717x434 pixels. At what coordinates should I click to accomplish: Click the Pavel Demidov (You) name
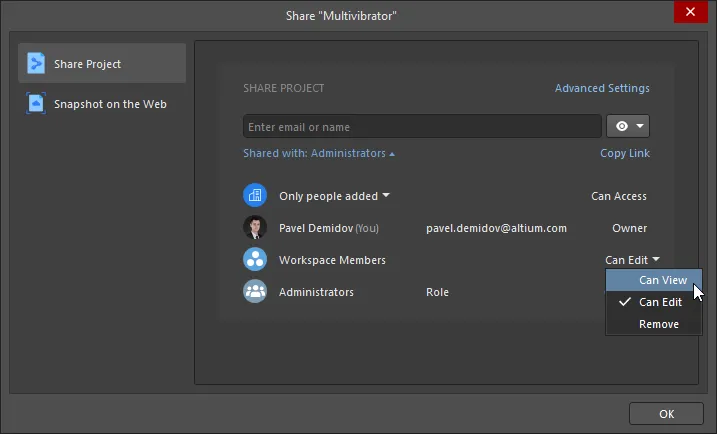tap(329, 228)
